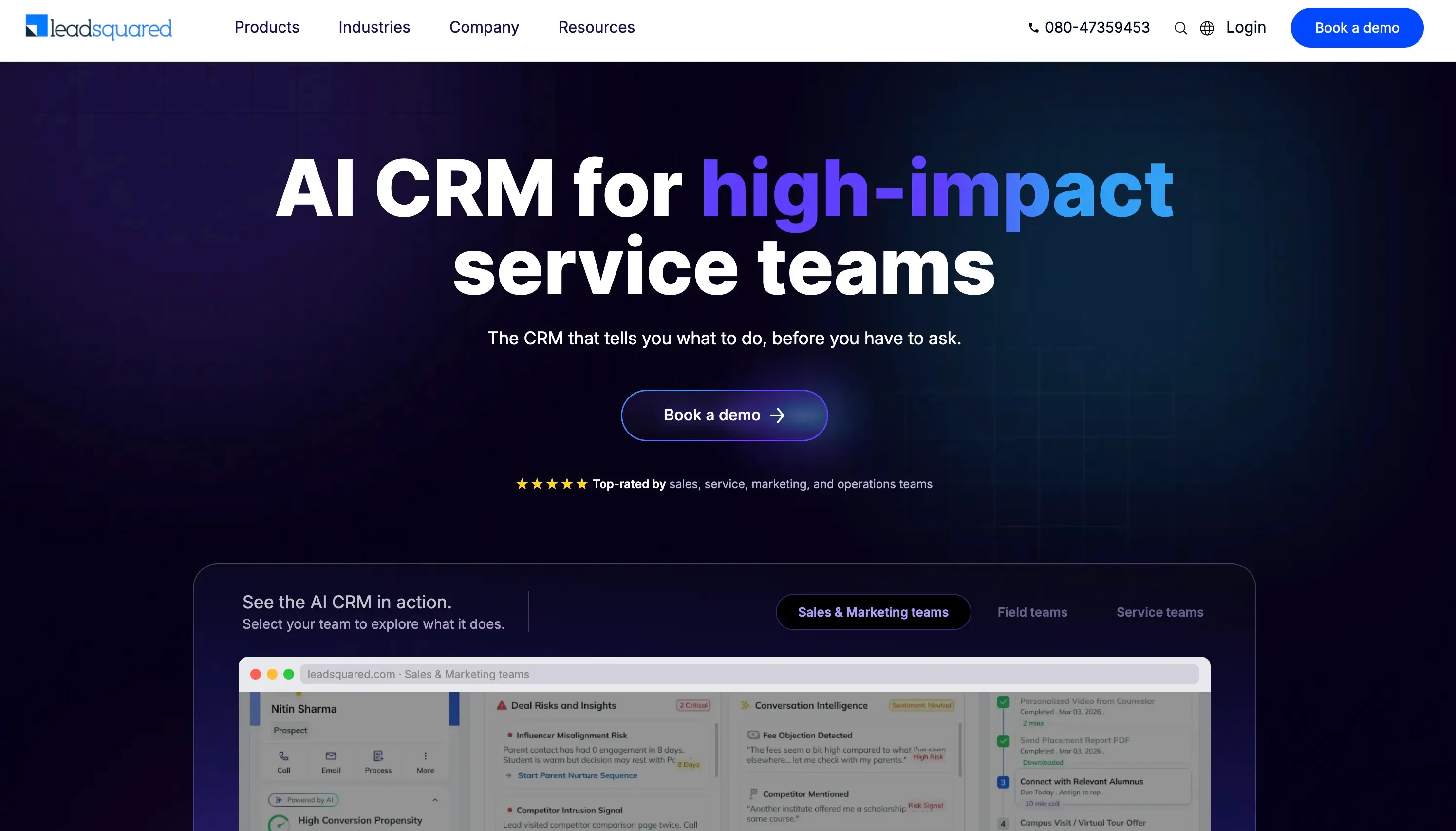Click the mock browser address bar
This screenshot has height=831, width=1456.
point(748,674)
